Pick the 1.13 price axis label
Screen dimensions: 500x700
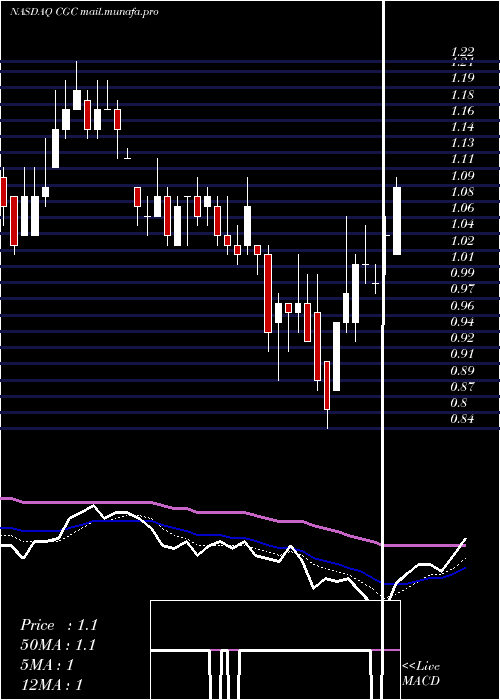point(462,143)
